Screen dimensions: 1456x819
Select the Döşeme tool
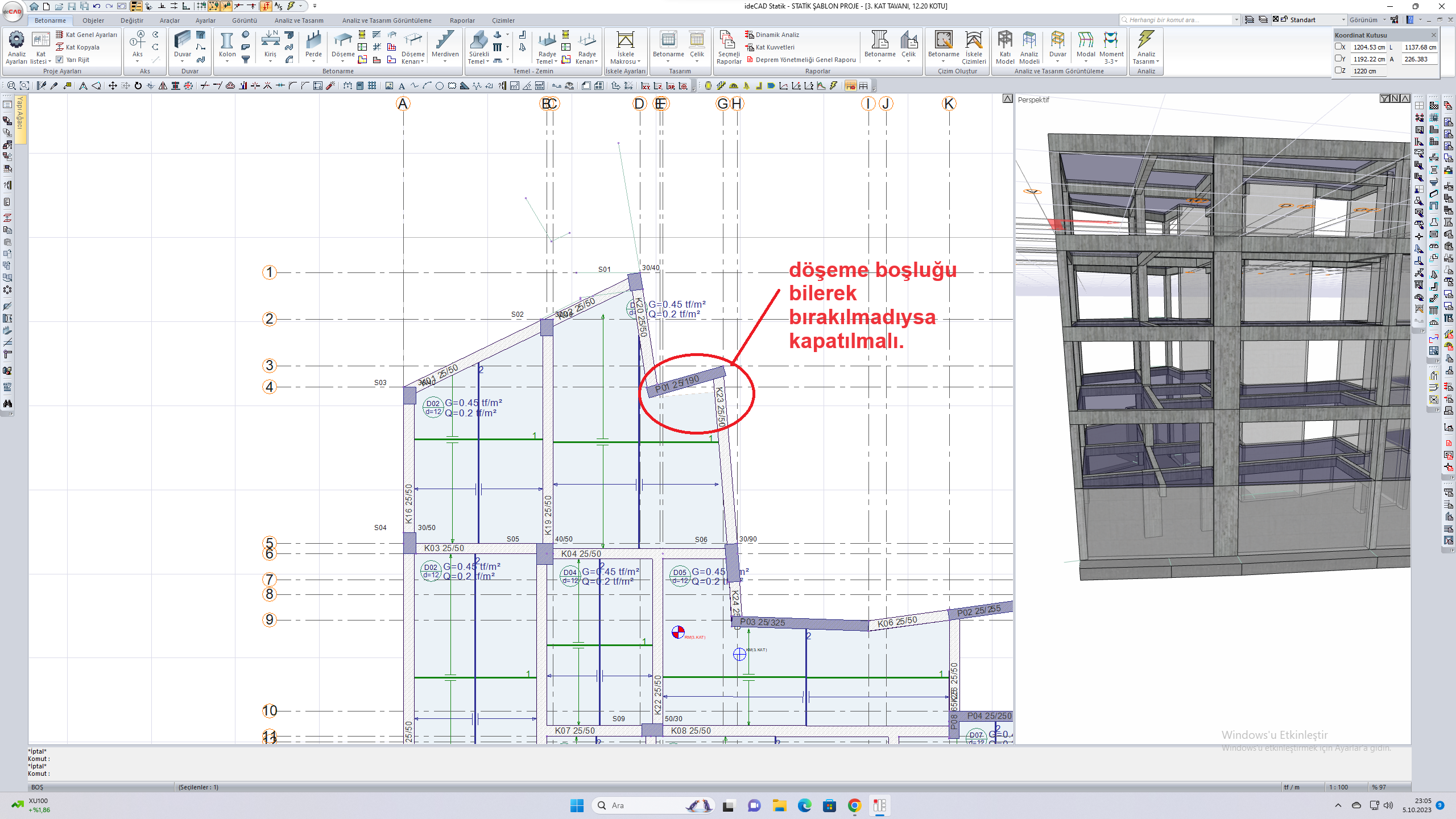click(x=343, y=45)
